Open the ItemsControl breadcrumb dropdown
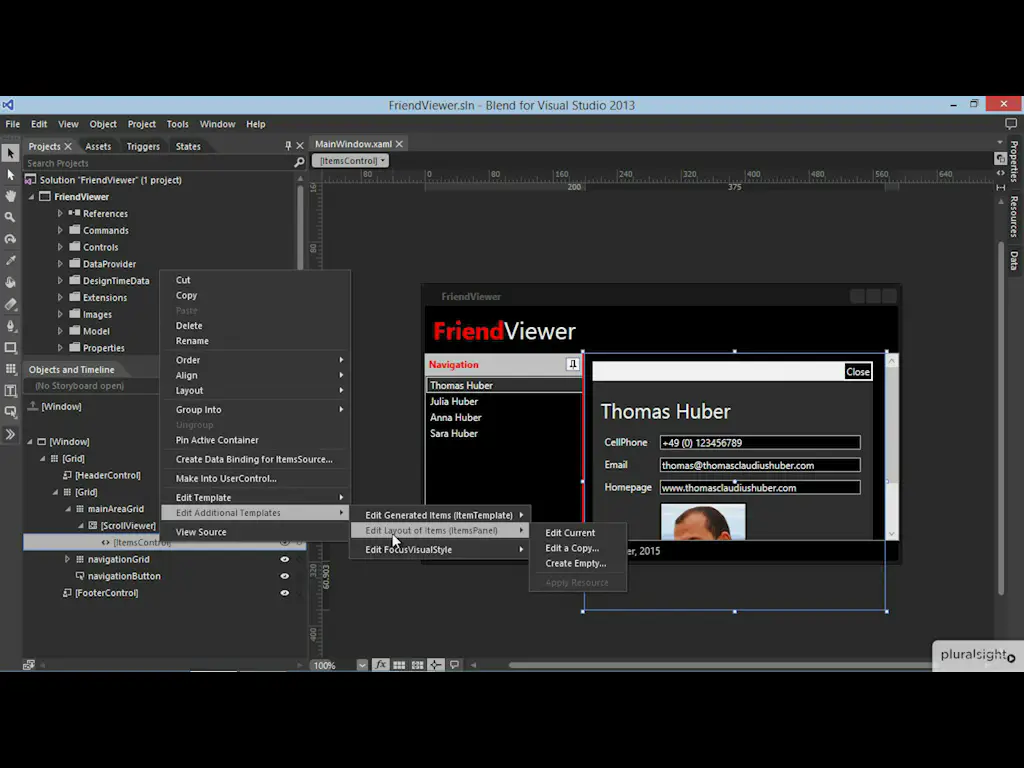1024x768 pixels. click(383, 161)
